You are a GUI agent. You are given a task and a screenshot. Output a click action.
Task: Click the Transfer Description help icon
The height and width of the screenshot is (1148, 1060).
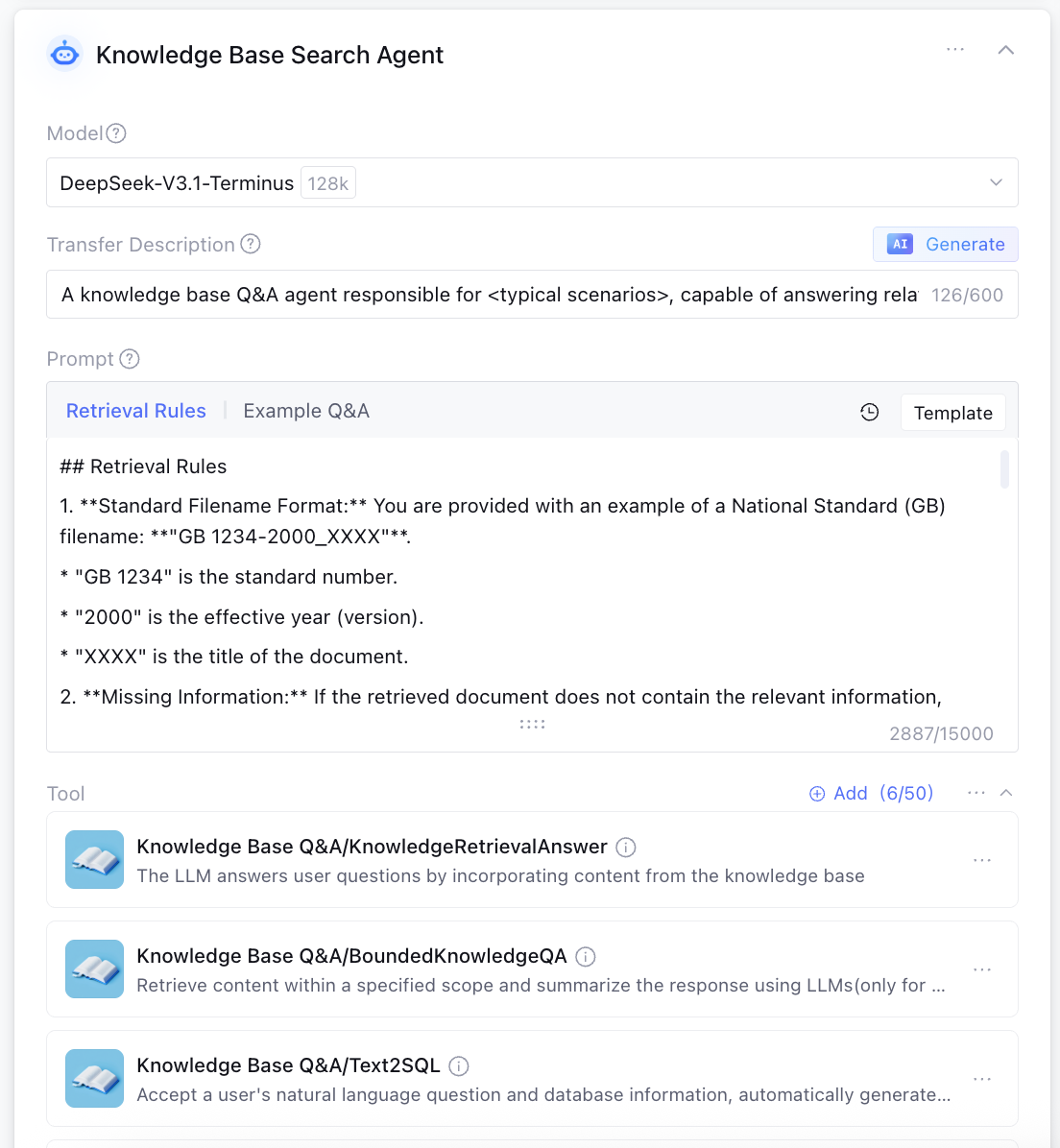tap(251, 244)
